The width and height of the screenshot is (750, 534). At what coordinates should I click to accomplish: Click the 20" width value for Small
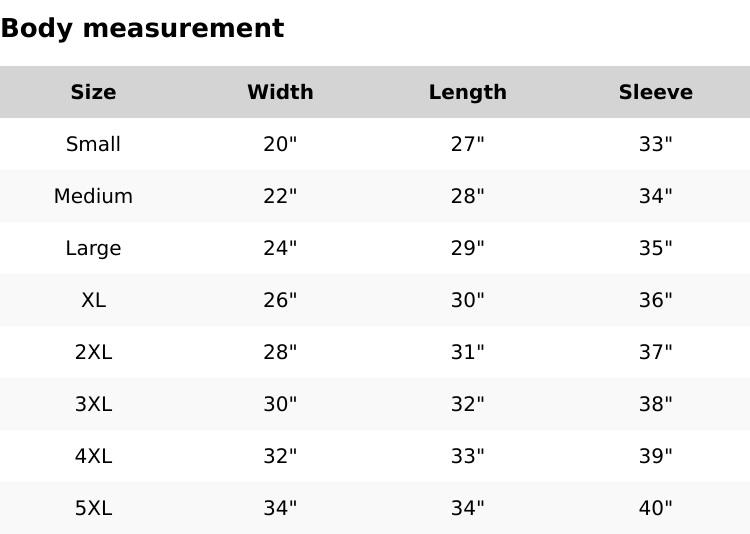(280, 144)
